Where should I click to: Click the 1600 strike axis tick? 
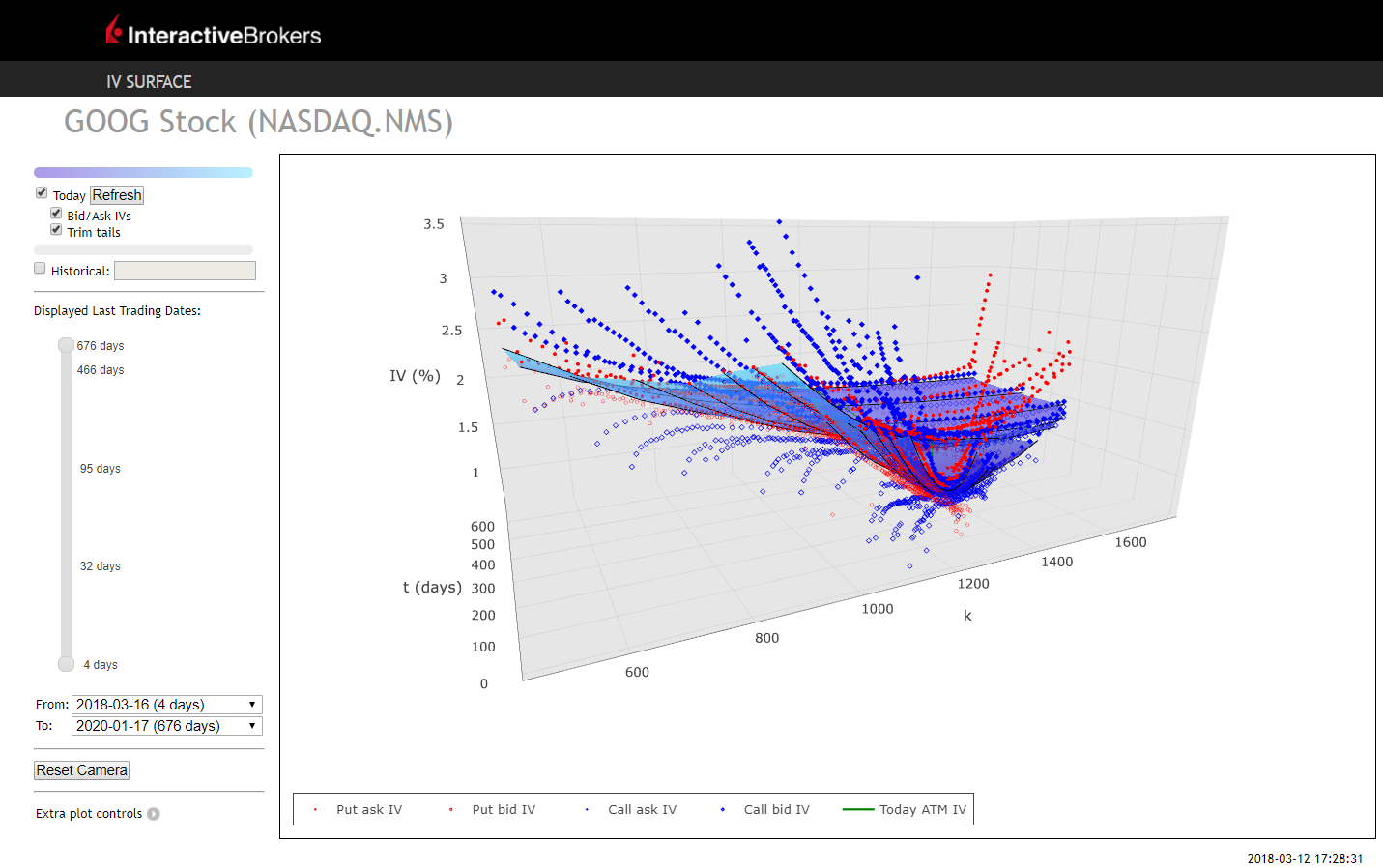(1131, 542)
